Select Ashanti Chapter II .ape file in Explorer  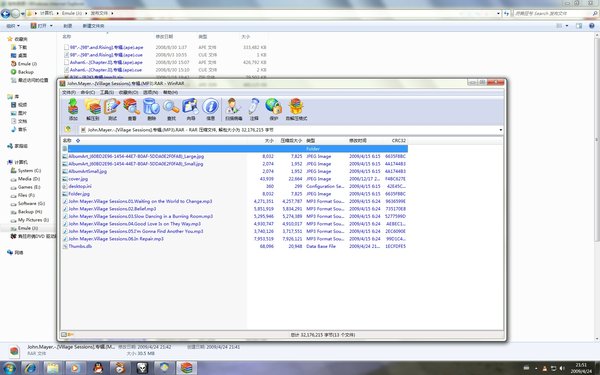click(106, 62)
